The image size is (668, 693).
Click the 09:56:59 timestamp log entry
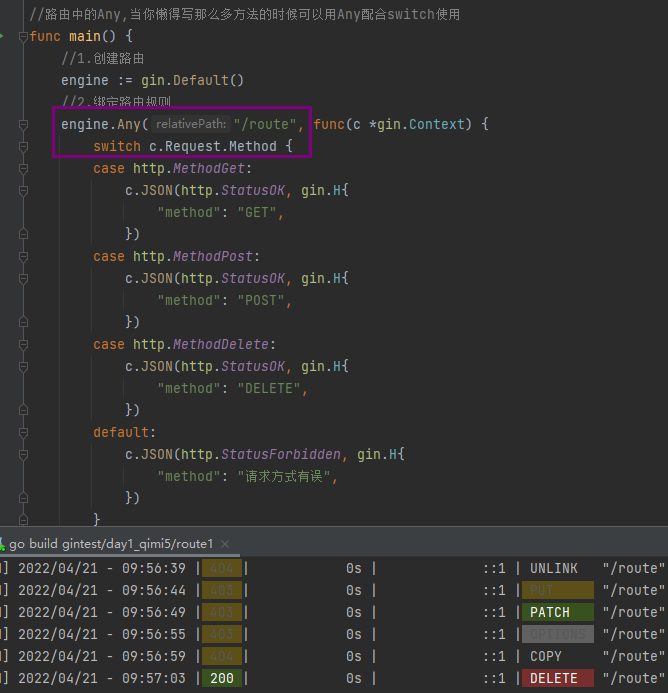153,656
